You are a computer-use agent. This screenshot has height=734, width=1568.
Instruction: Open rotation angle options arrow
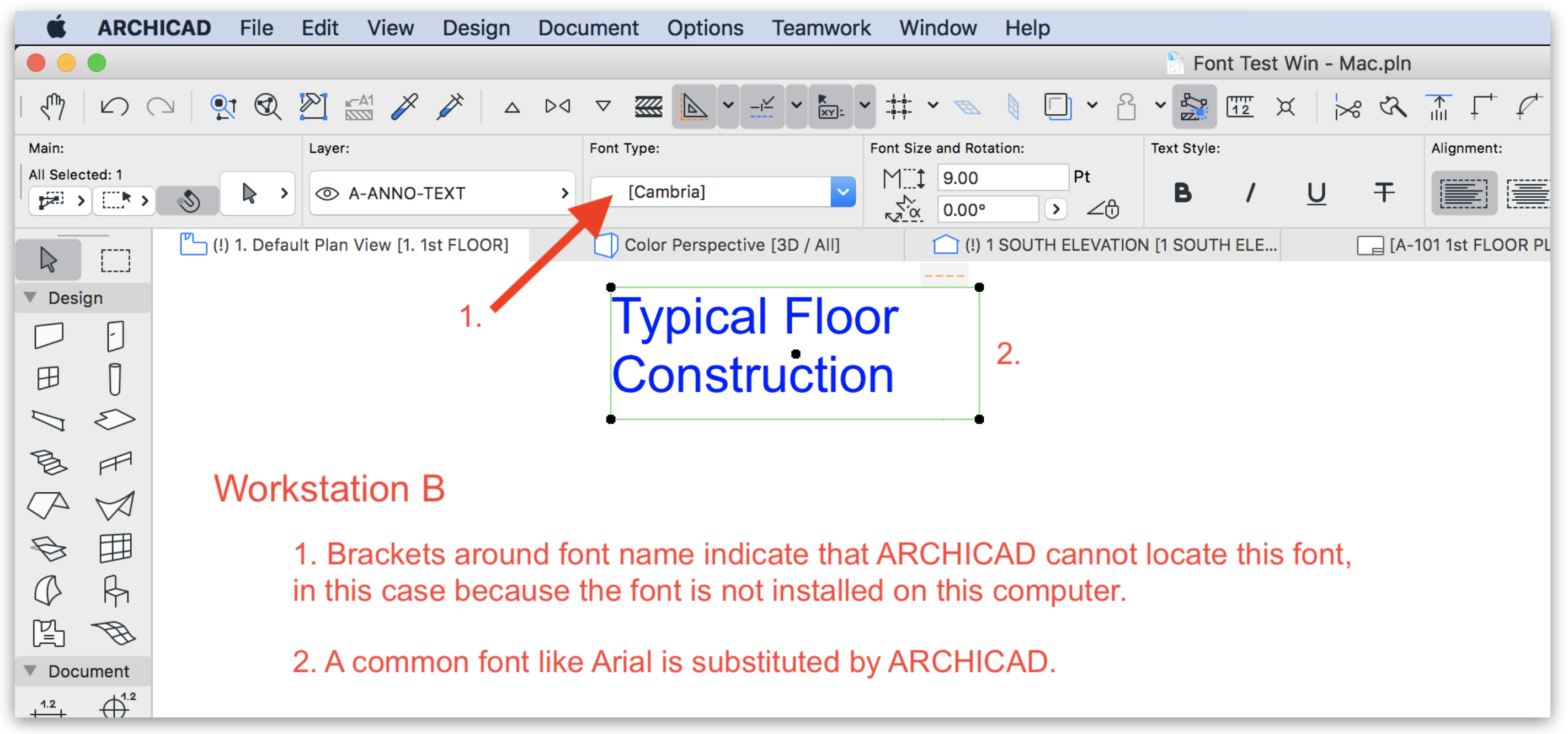(1056, 209)
